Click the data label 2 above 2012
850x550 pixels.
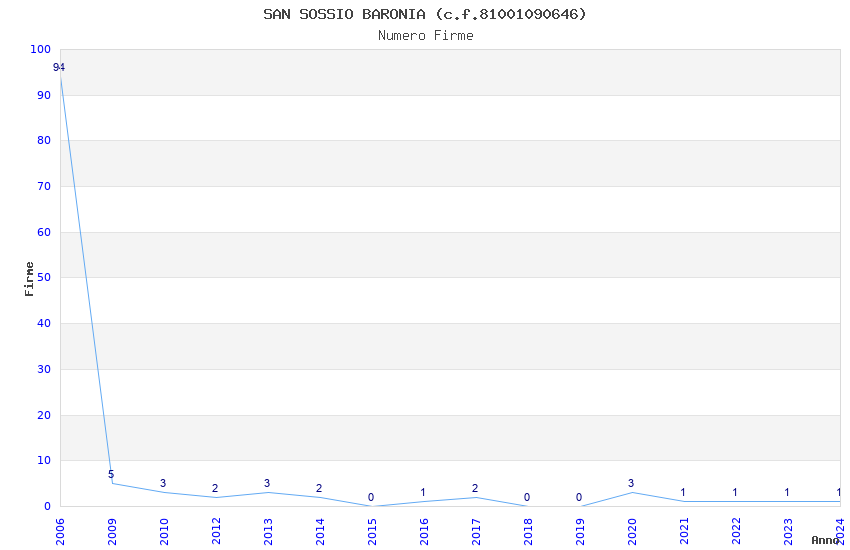215,488
